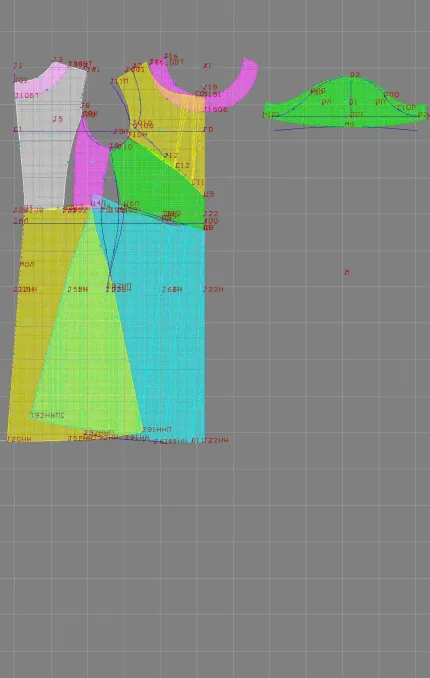
Task: Select point J58H on the skirt hip line
Action: [x=77, y=289]
